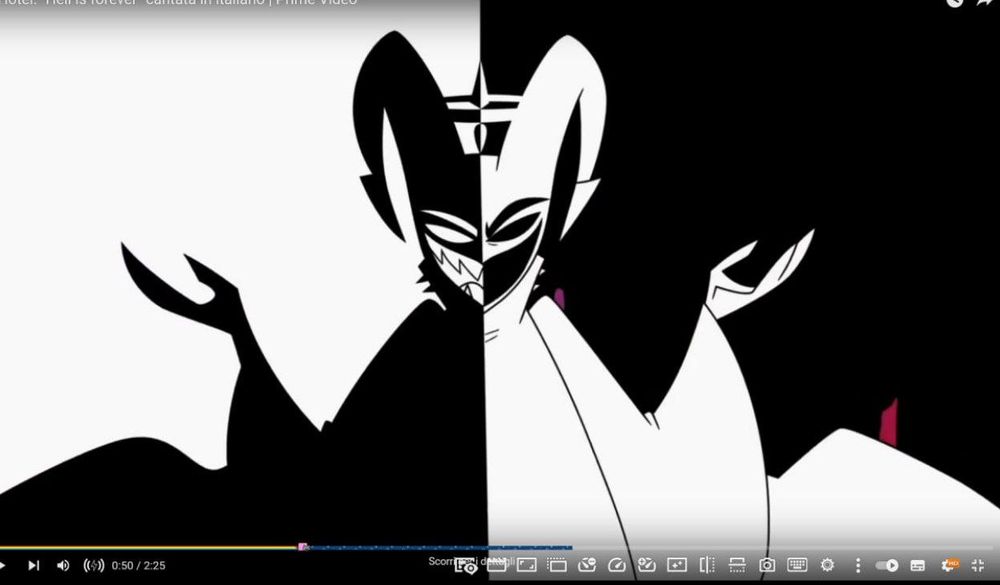Image resolution: width=1000 pixels, height=585 pixels.
Task: Click the rectangle with corner marks icon
Action: point(527,565)
